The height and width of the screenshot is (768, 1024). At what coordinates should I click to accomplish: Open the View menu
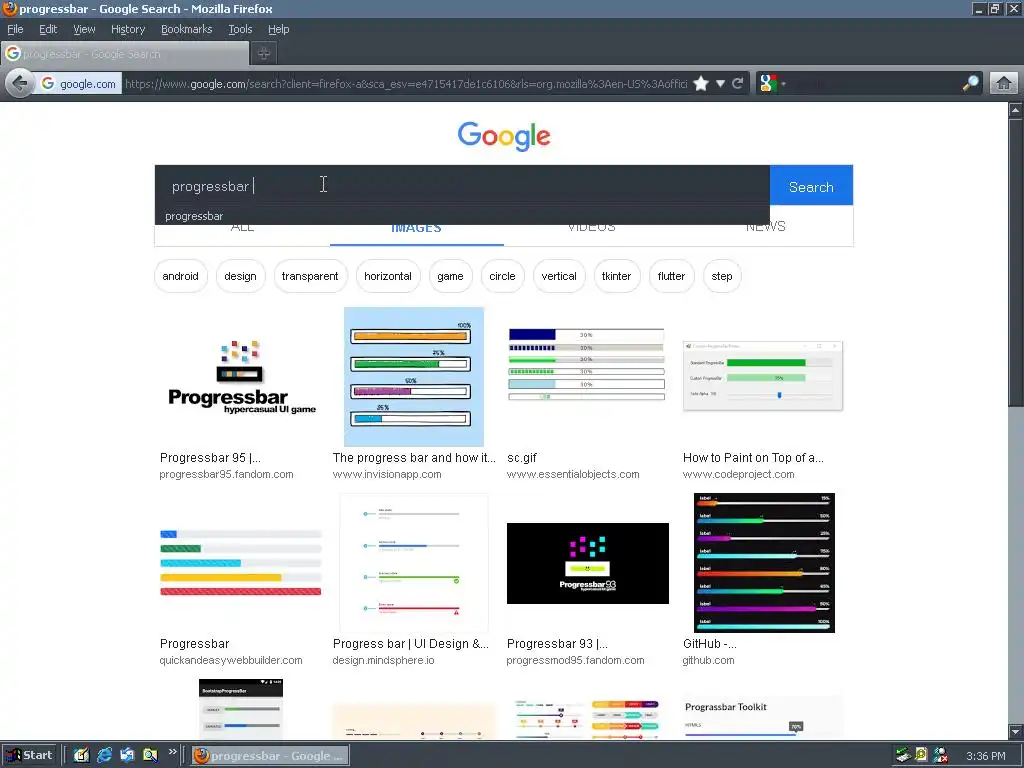pos(84,29)
